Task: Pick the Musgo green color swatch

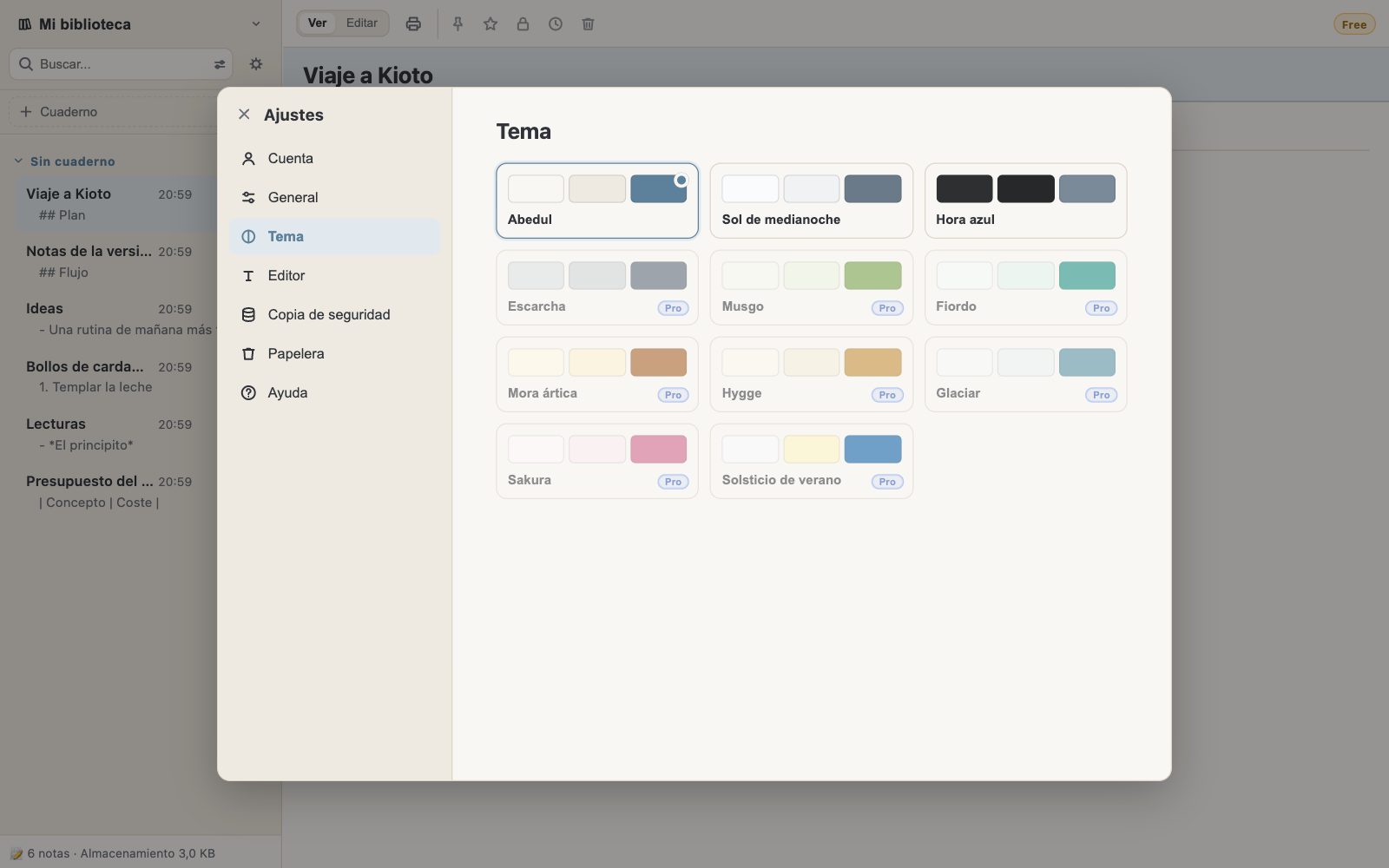Action: 872,275
